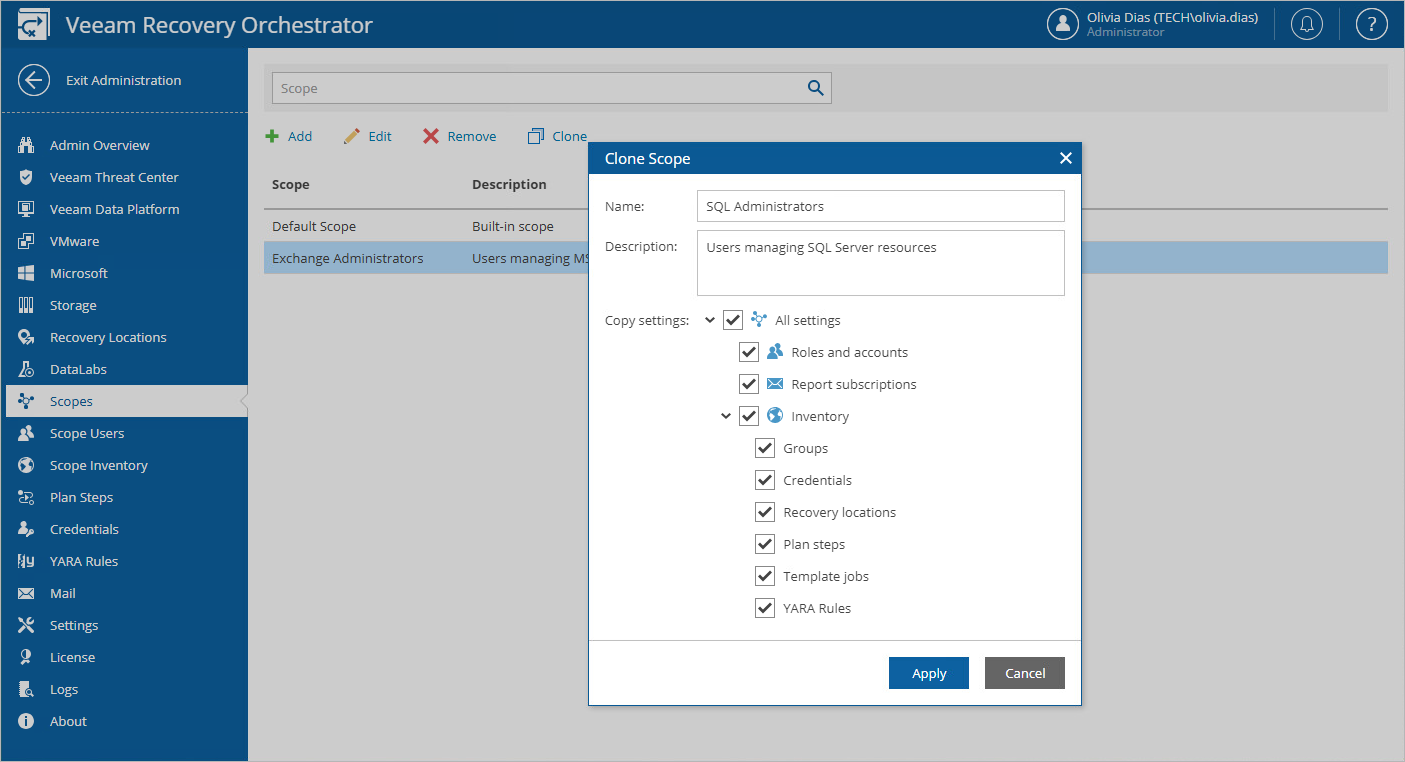This screenshot has width=1405, height=762.
Task: Click the Scope column header
Action: tap(291, 184)
